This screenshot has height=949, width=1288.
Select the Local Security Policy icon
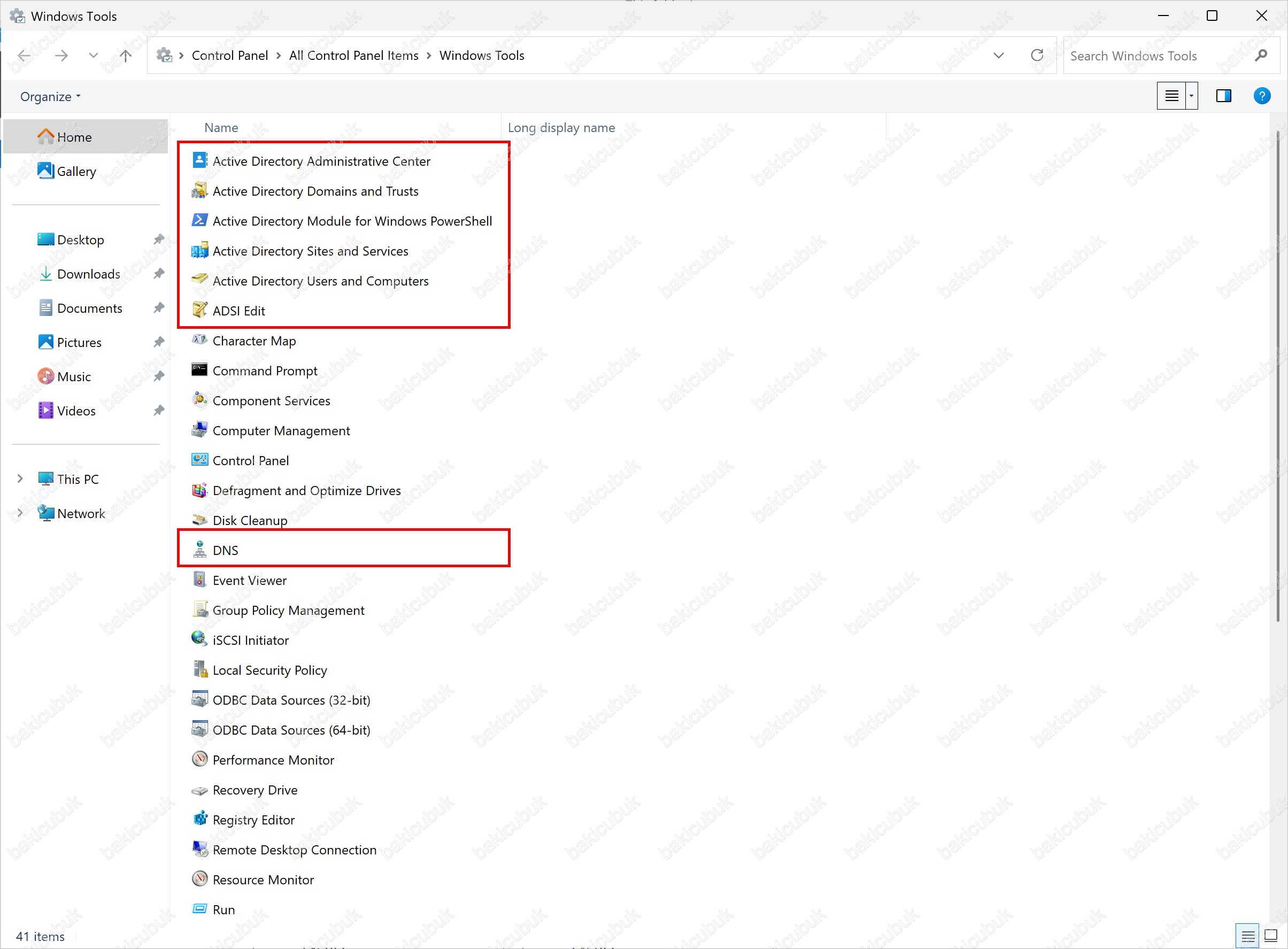pyautogui.click(x=199, y=669)
